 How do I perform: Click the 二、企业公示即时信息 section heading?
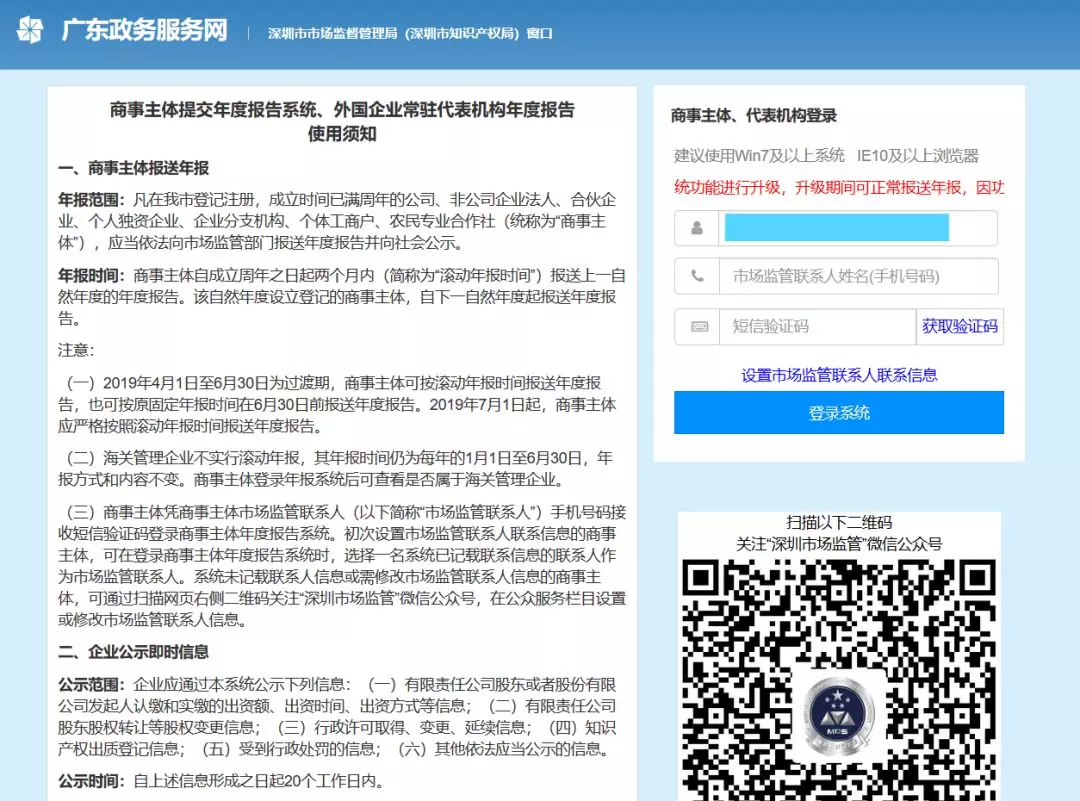(x=133, y=652)
